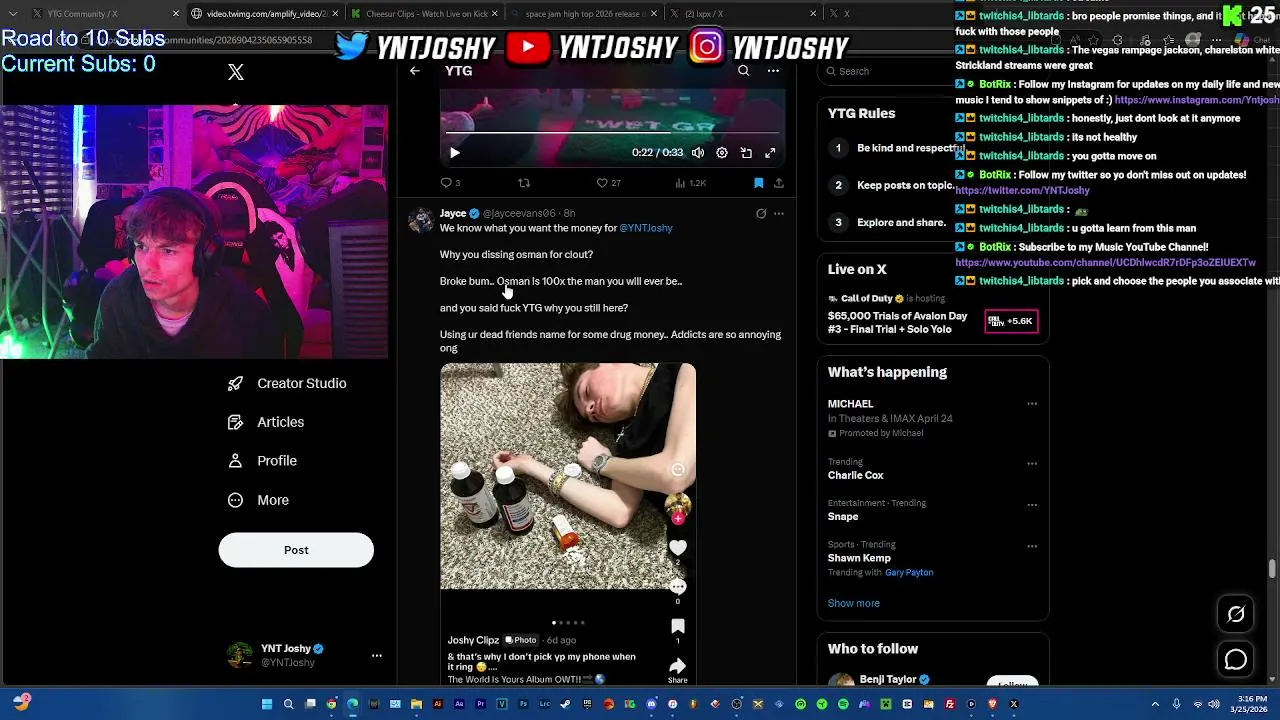This screenshot has height=720, width=1280.
Task: Open more options on Jayce's post
Action: (x=779, y=213)
